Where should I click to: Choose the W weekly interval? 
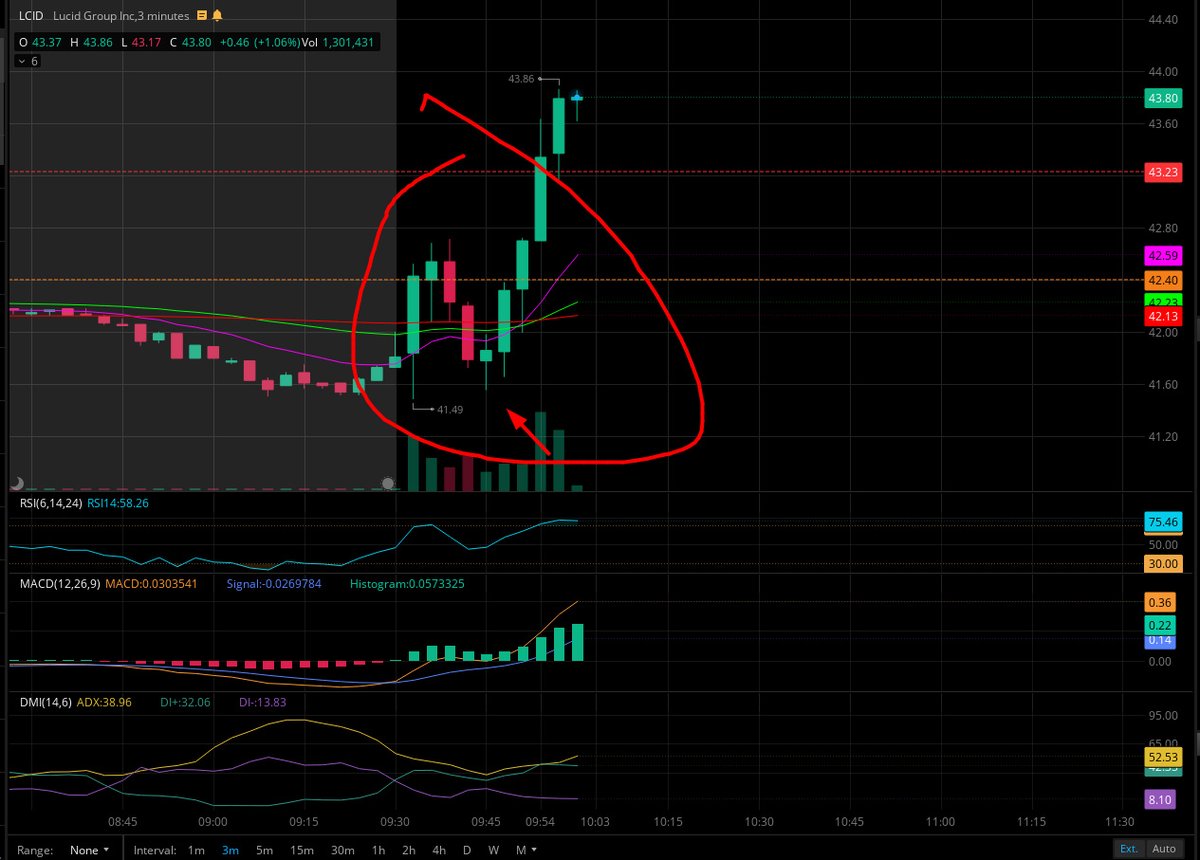coord(494,850)
